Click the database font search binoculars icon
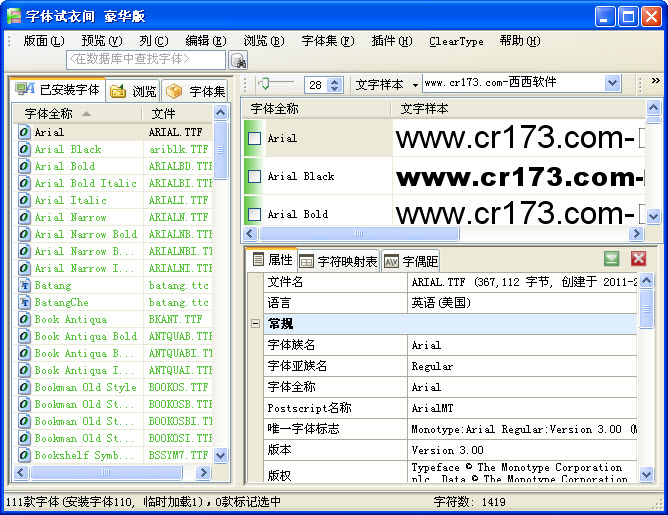 238,60
